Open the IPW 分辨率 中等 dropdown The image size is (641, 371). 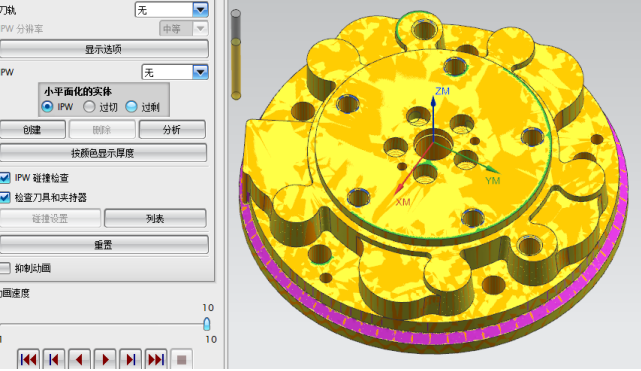tap(184, 29)
